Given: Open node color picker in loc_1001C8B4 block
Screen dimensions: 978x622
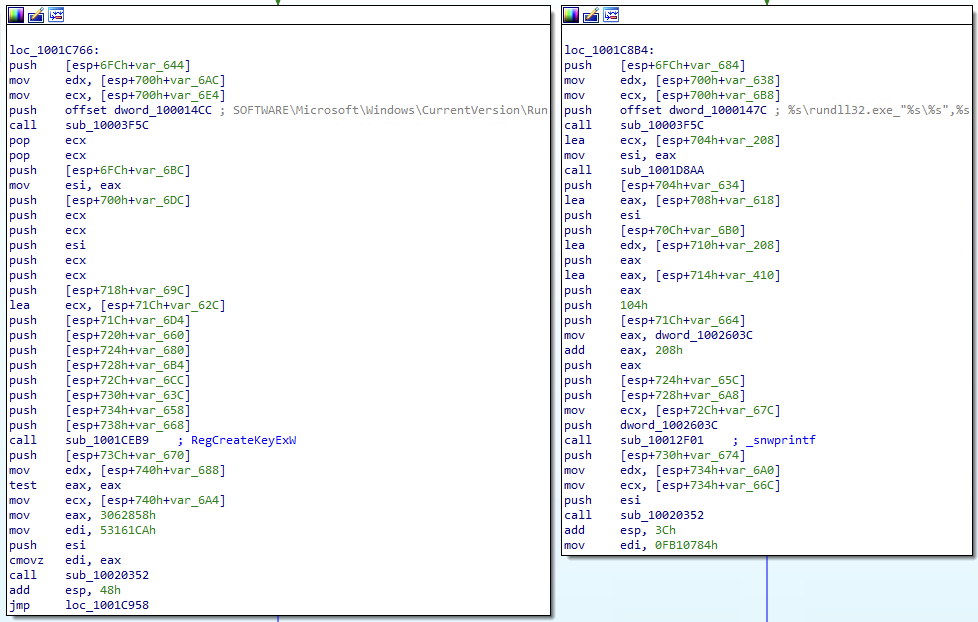Looking at the screenshot, I should pos(571,15).
